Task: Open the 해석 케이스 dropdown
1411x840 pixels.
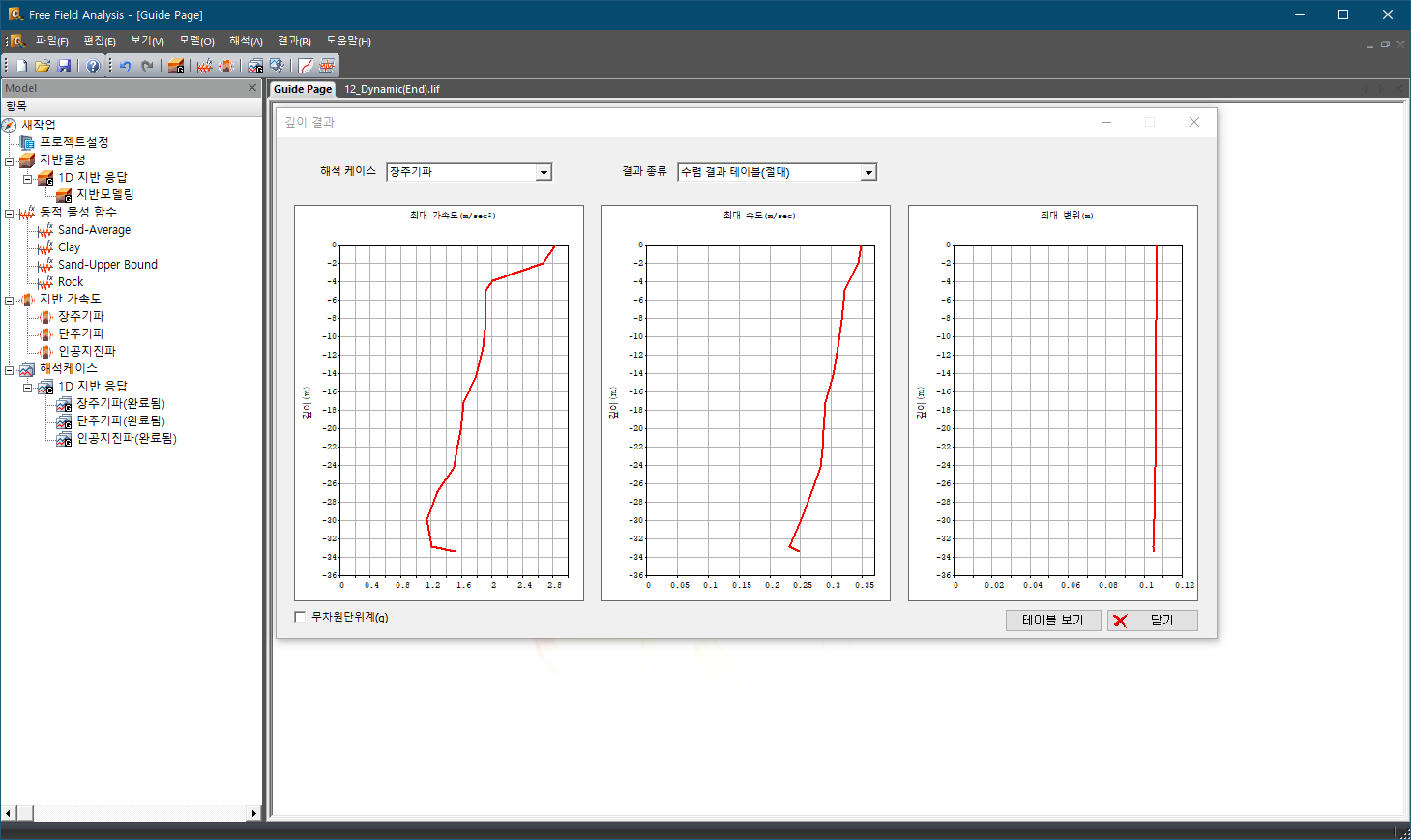Action: coord(544,172)
